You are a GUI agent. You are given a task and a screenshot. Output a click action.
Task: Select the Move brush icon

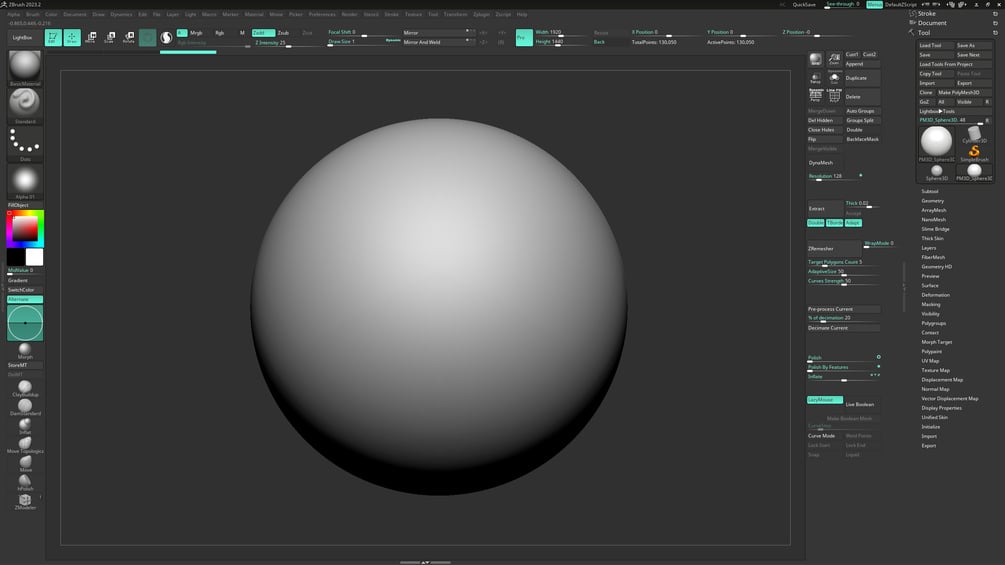(x=25, y=463)
